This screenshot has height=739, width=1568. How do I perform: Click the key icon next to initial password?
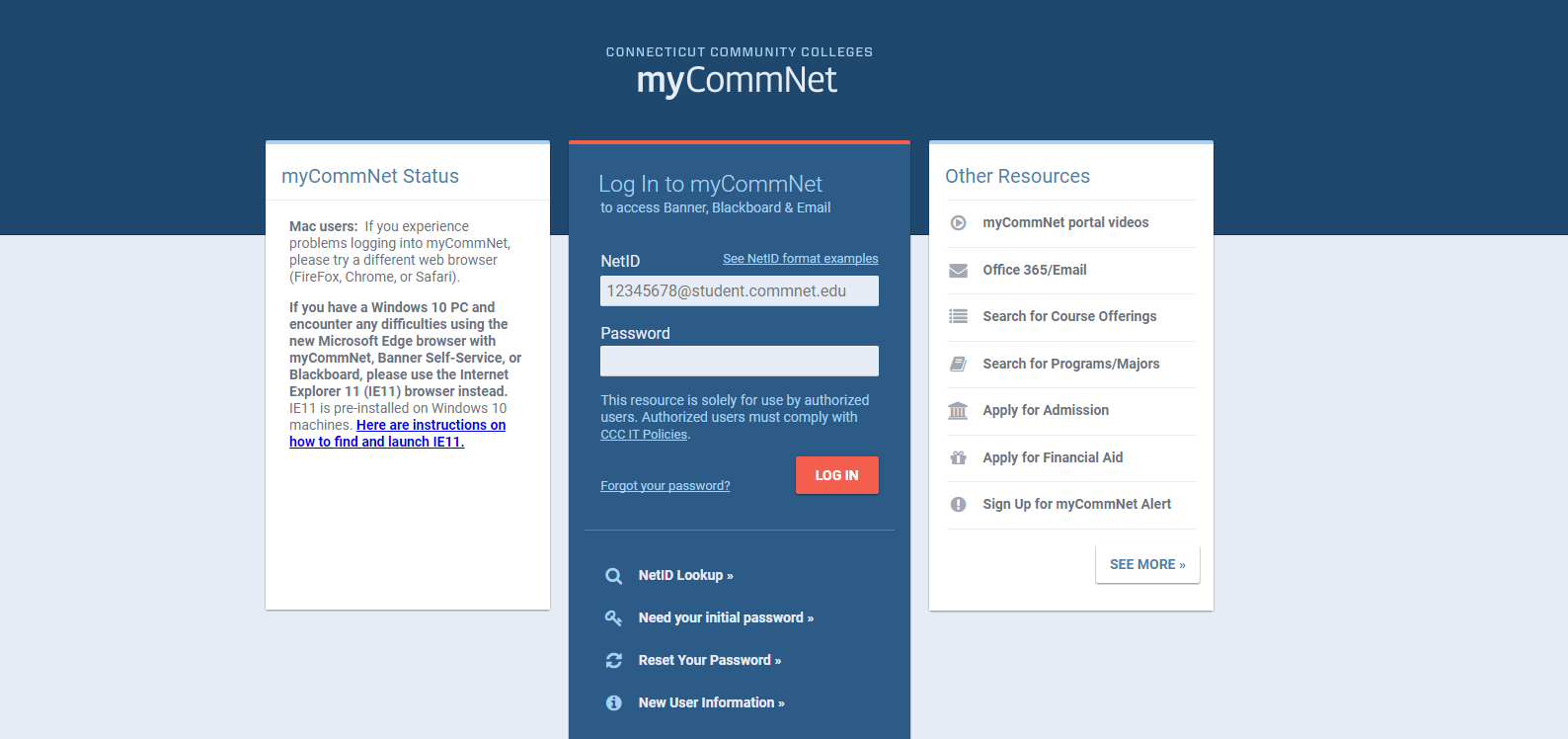point(614,618)
